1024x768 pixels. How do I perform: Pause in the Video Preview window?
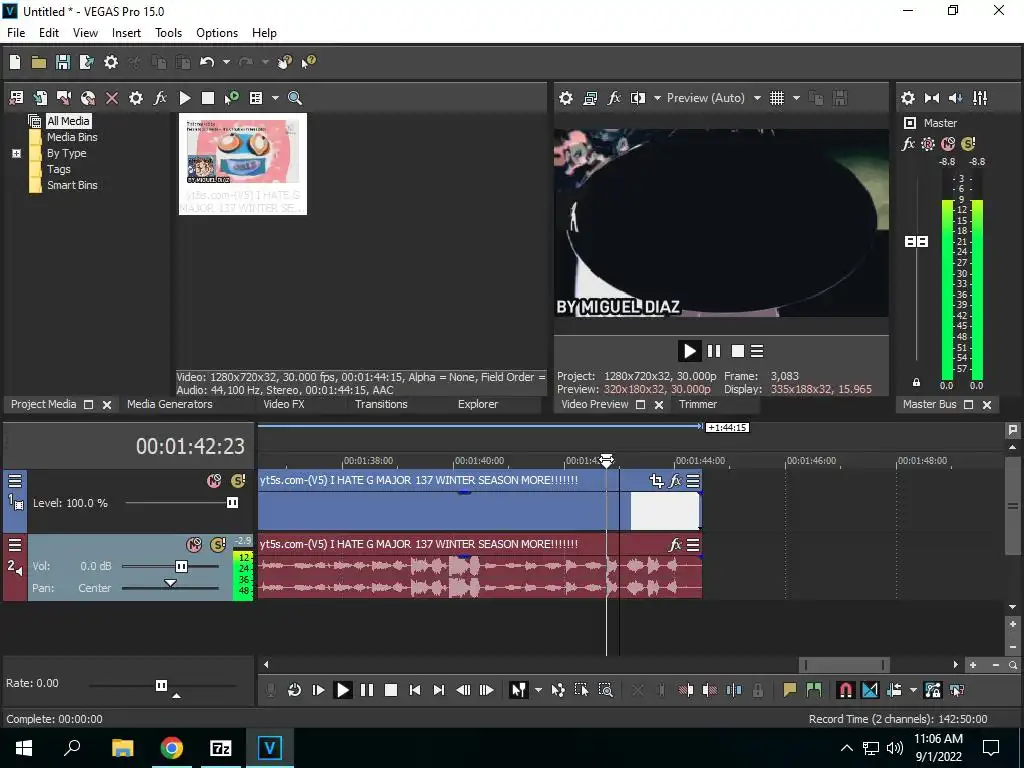[714, 351]
